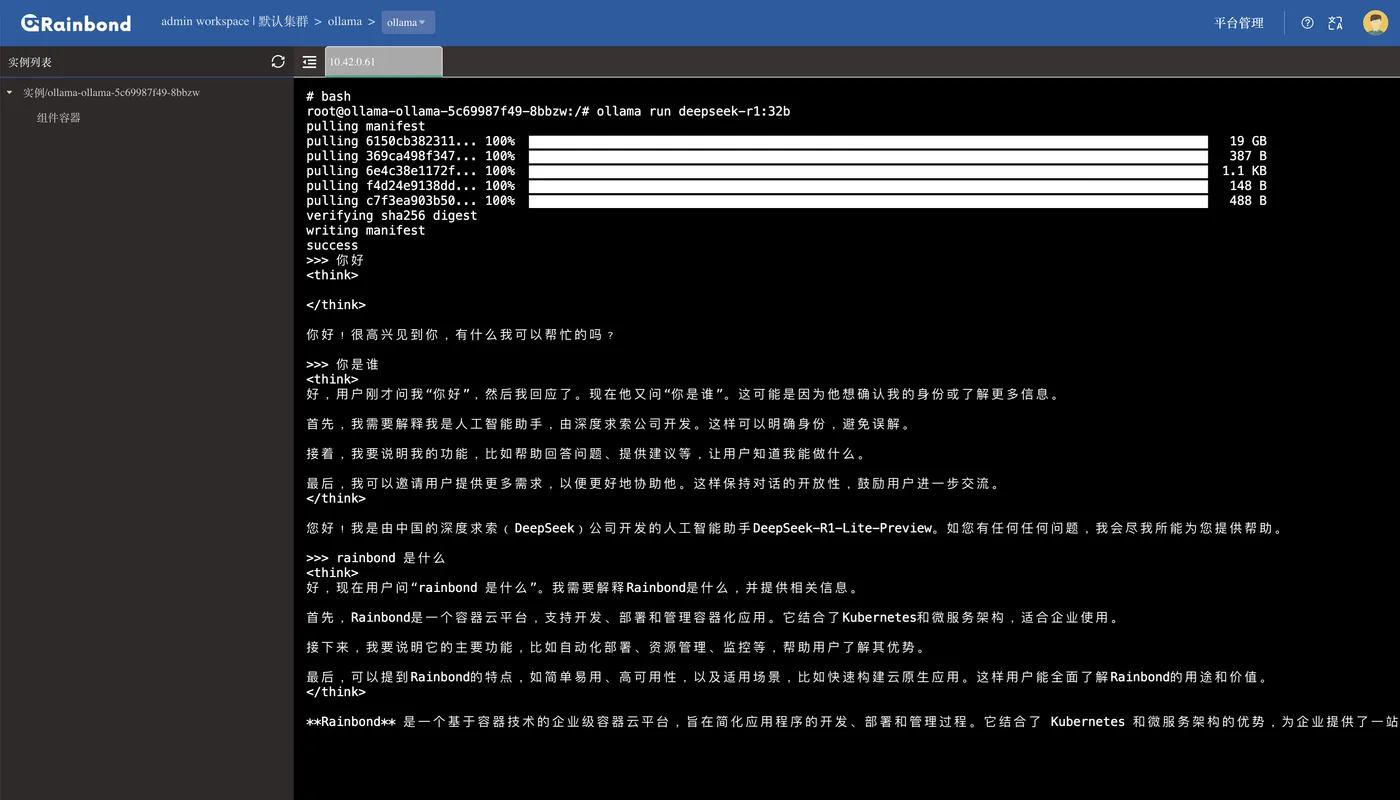Click the c7f3ea903b50 pull progress bar

[868, 201]
